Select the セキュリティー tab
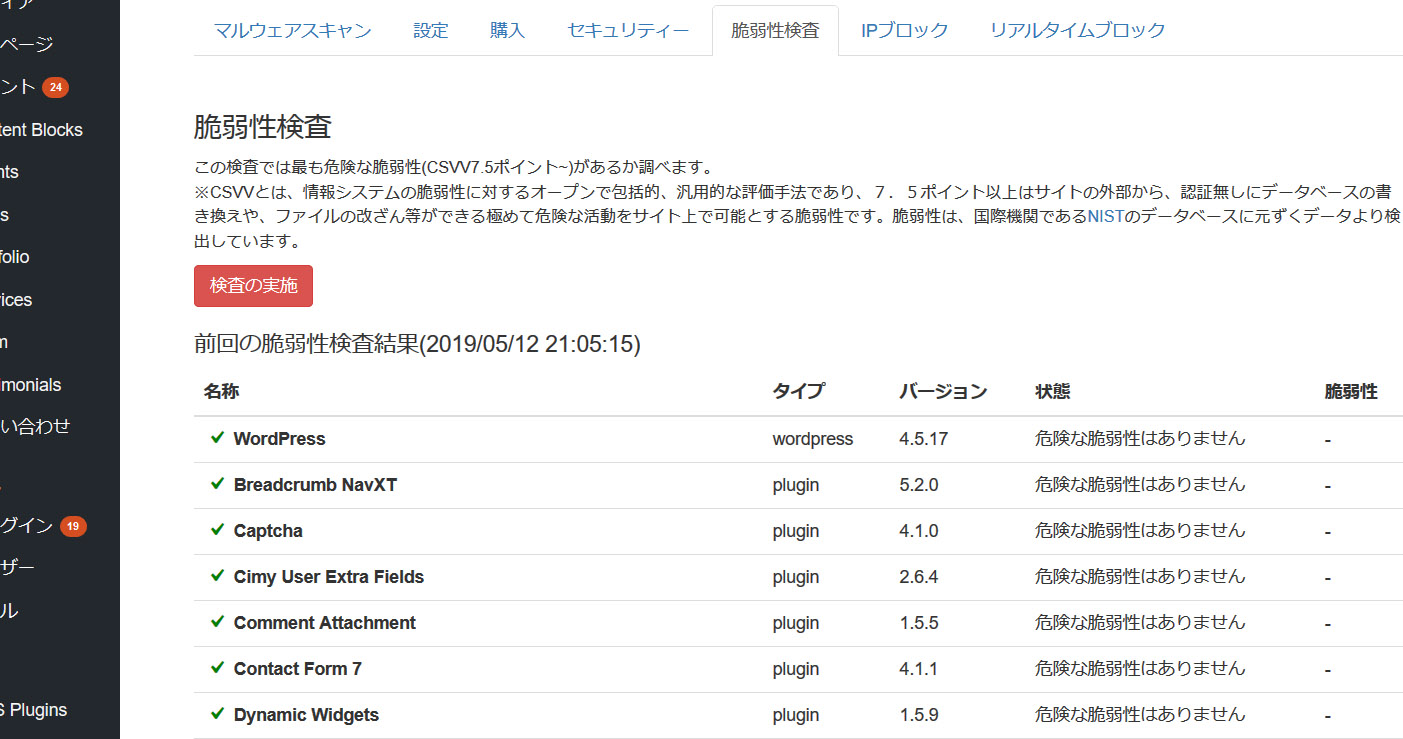 click(x=628, y=30)
